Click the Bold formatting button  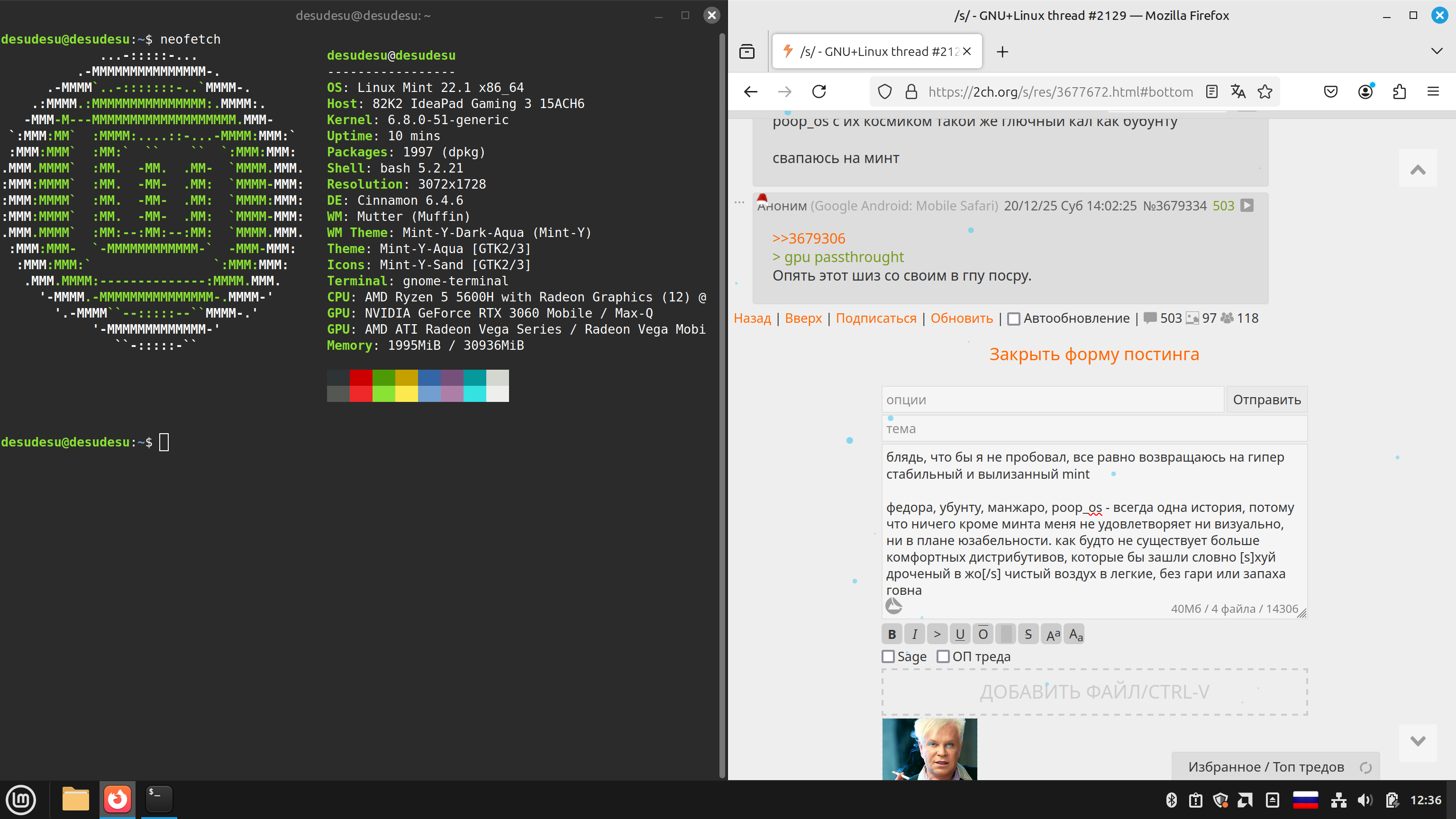click(892, 634)
